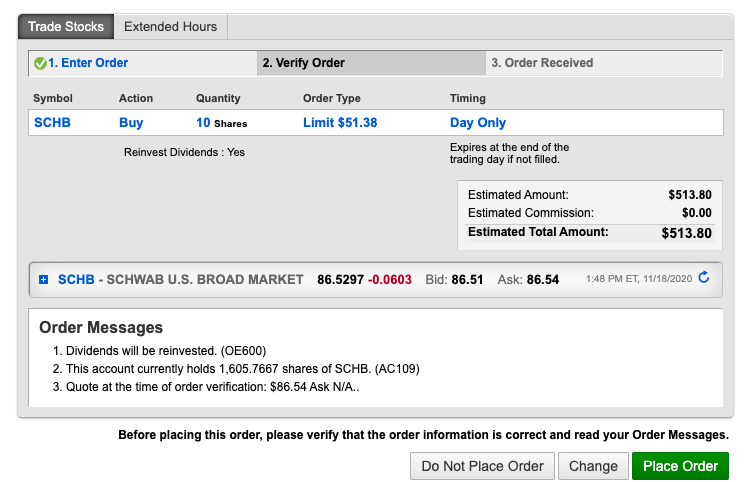Click the Change button
745x482 pixels.
pos(593,466)
